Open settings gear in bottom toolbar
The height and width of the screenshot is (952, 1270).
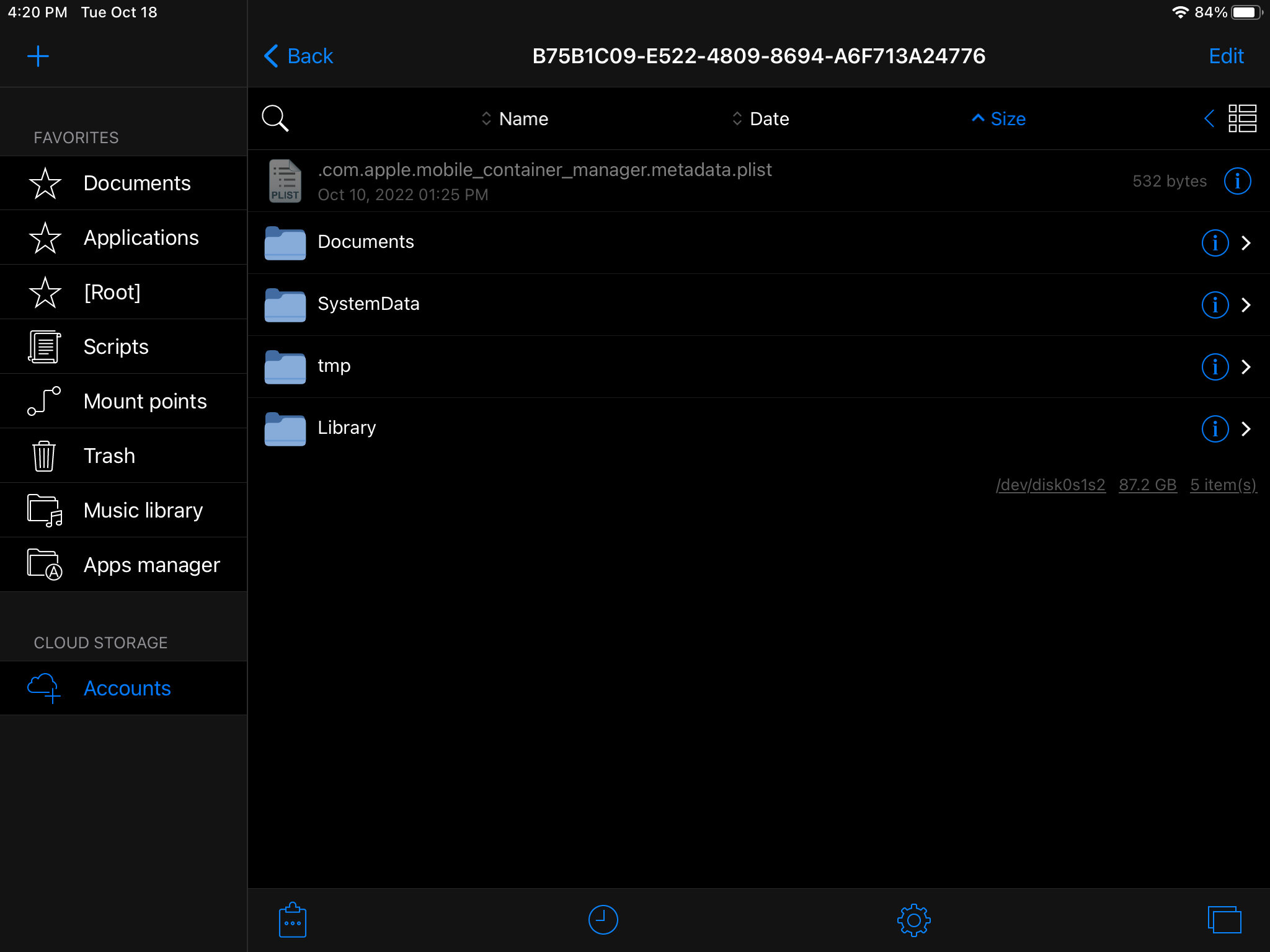click(913, 920)
